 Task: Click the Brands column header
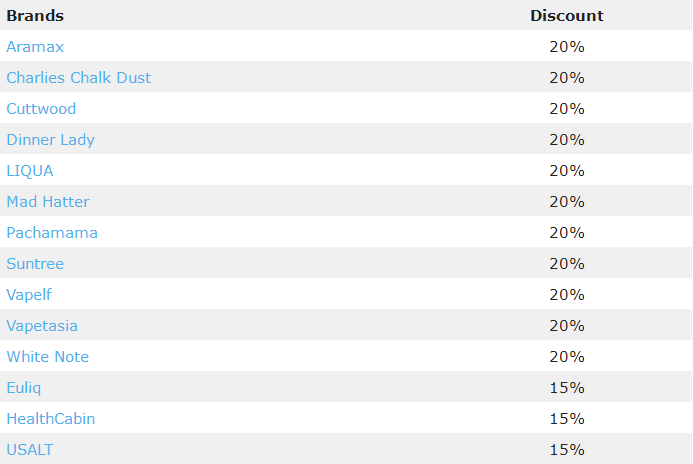[35, 16]
